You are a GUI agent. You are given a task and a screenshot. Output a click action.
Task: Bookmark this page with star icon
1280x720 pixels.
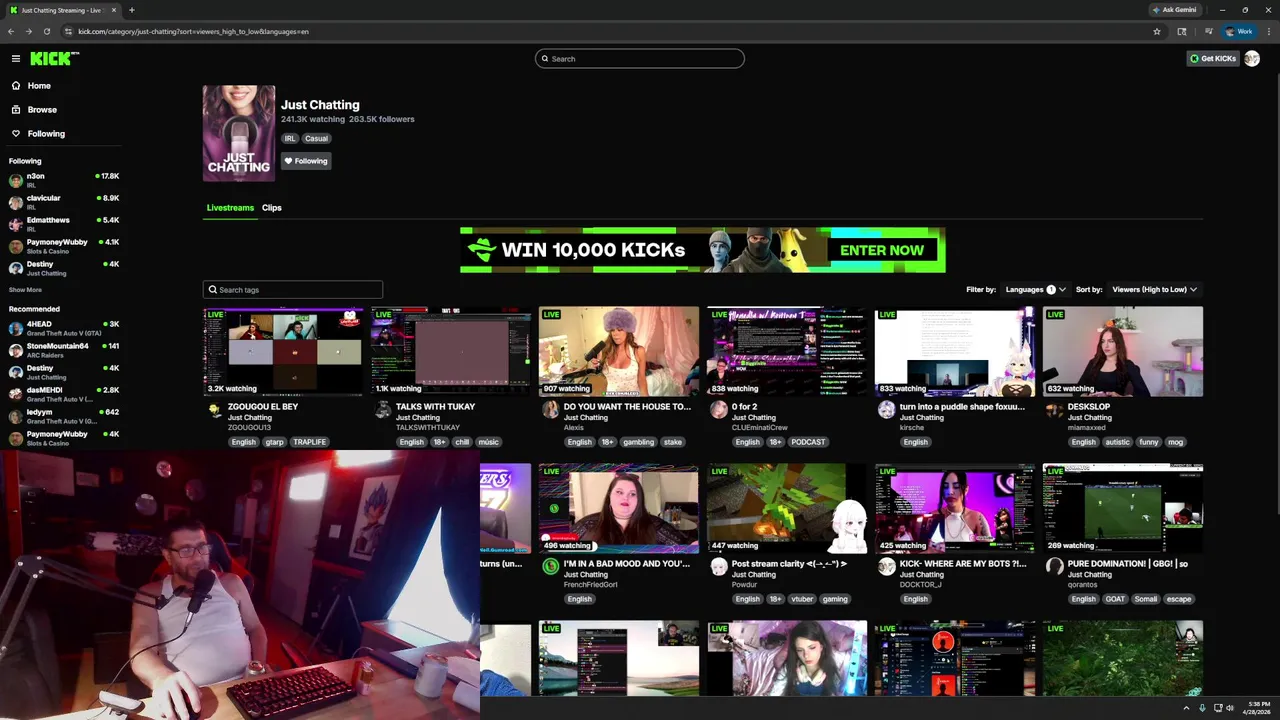coord(1157,32)
